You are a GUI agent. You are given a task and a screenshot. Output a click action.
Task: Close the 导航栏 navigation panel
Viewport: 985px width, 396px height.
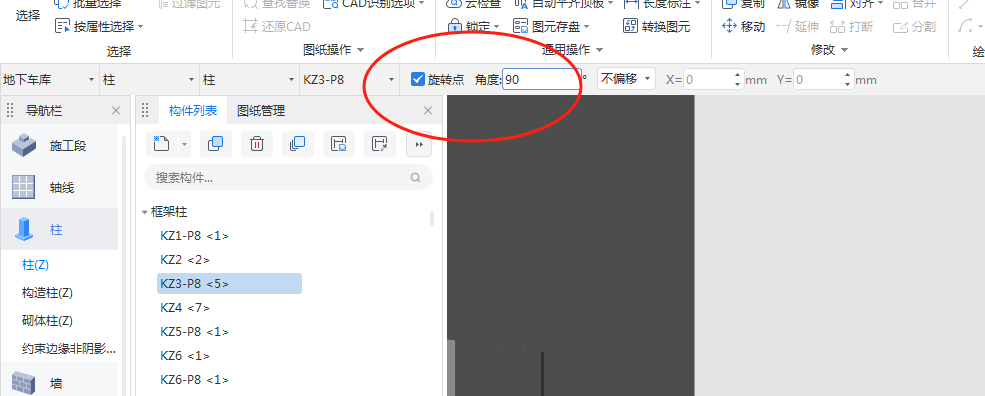pyautogui.click(x=116, y=111)
